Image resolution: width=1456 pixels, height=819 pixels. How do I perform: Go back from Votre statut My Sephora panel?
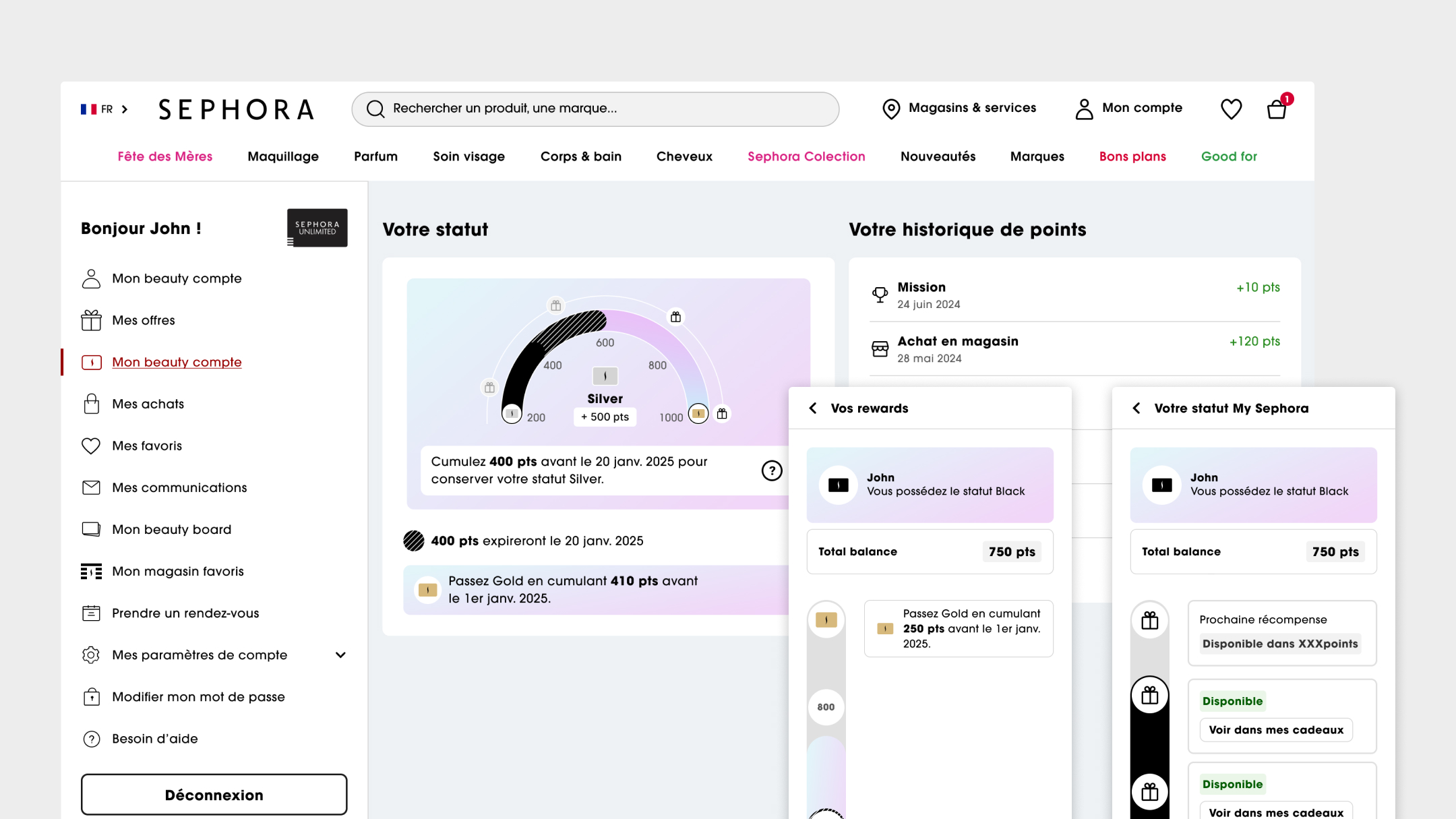click(1136, 408)
